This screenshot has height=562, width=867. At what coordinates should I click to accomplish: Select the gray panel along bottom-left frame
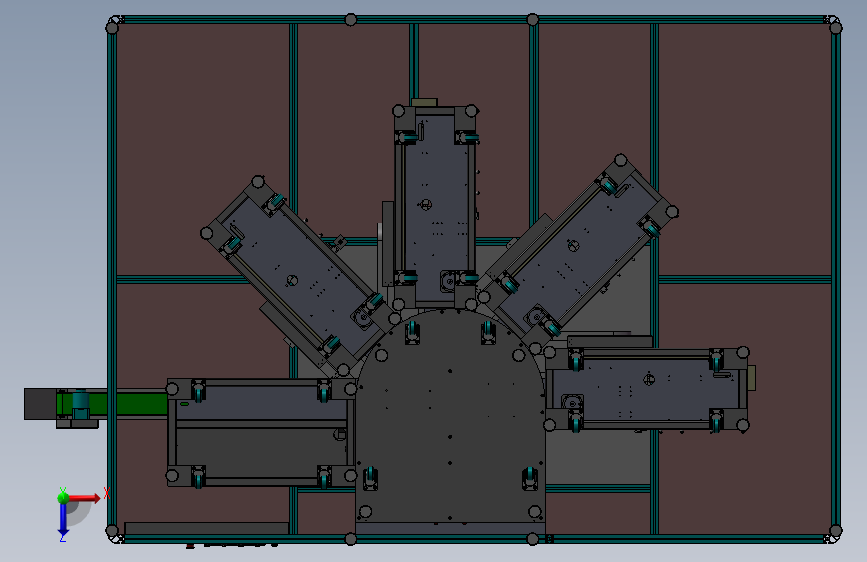click(x=207, y=528)
